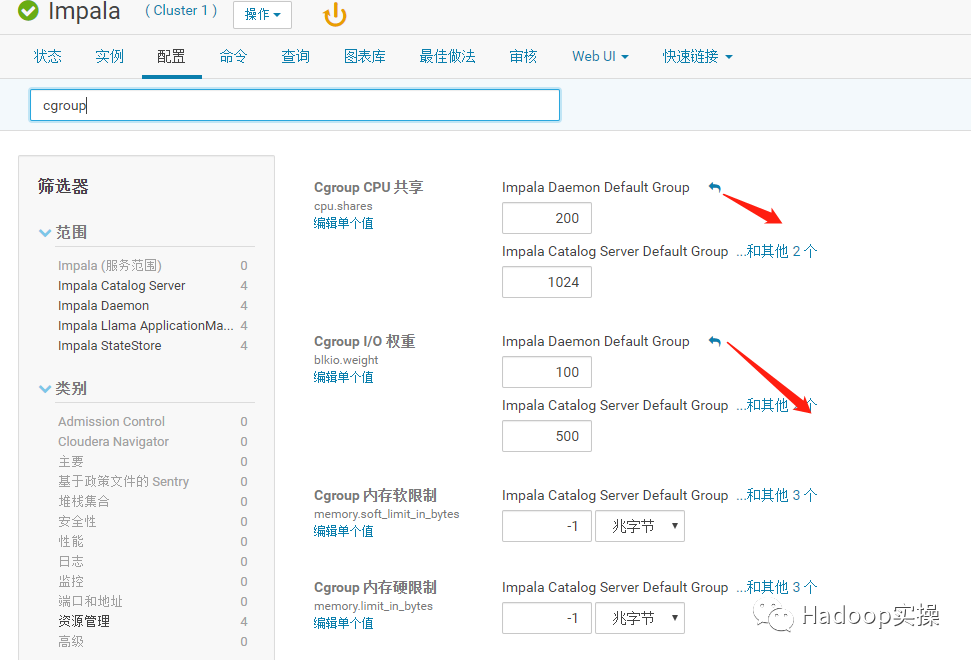
Task: Switch to the 状态 tab
Action: pos(48,56)
